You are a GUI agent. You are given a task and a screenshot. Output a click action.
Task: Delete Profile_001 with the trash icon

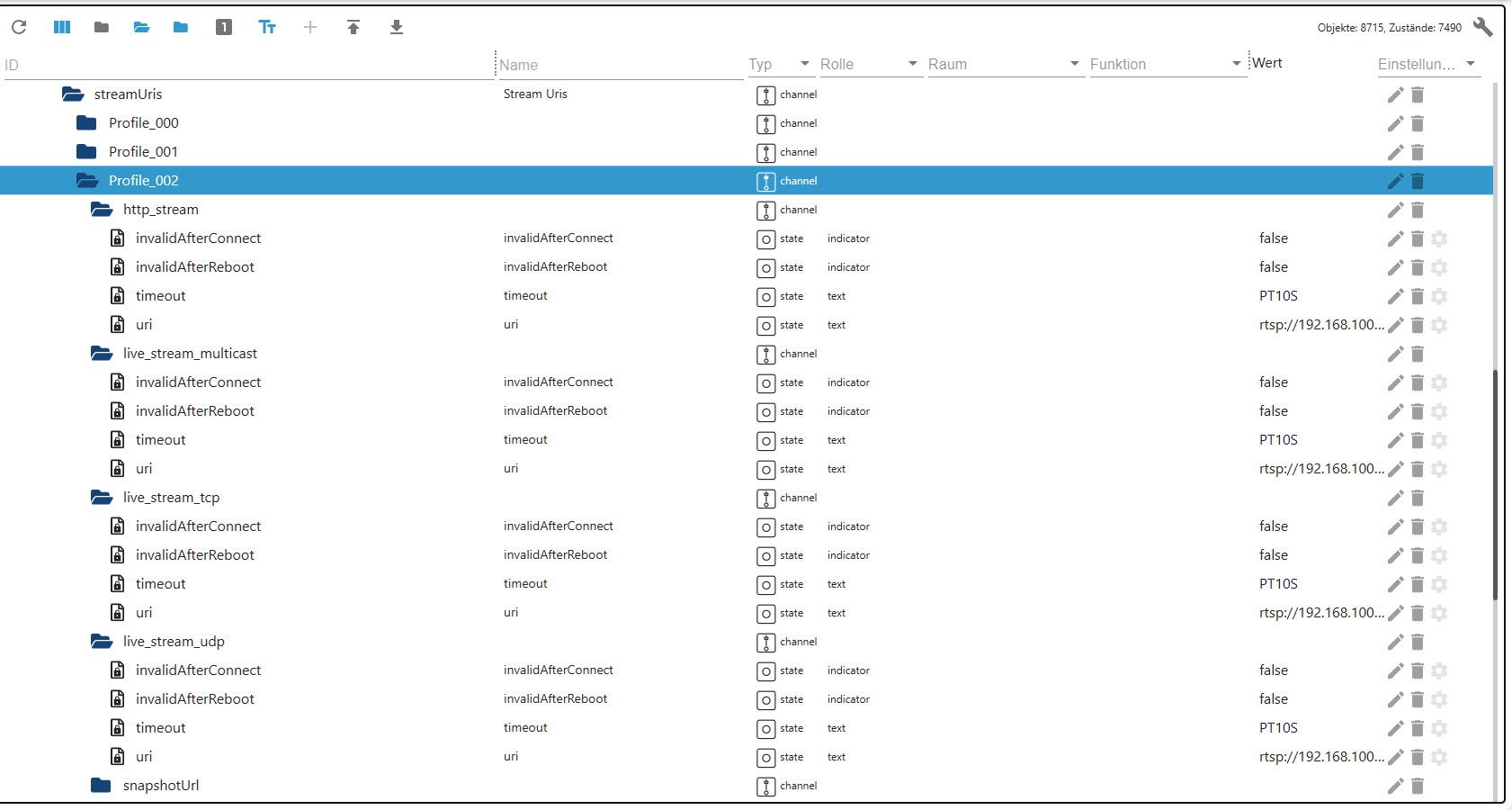click(1418, 152)
